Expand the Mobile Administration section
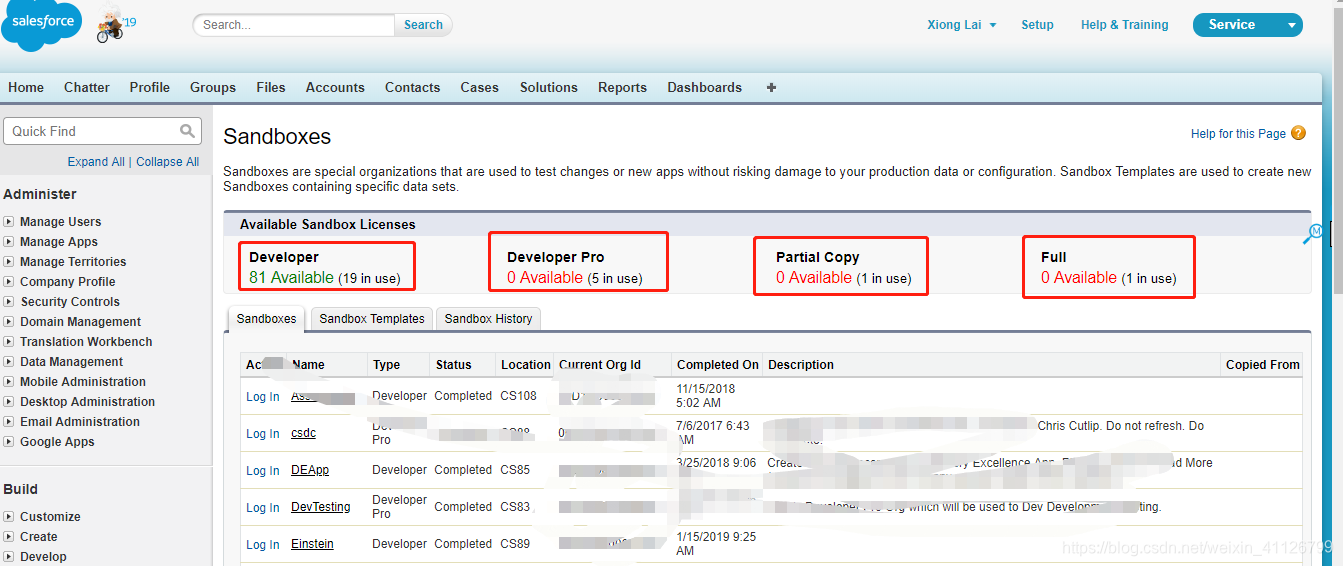This screenshot has height=566, width=1343. pyautogui.click(x=8, y=382)
